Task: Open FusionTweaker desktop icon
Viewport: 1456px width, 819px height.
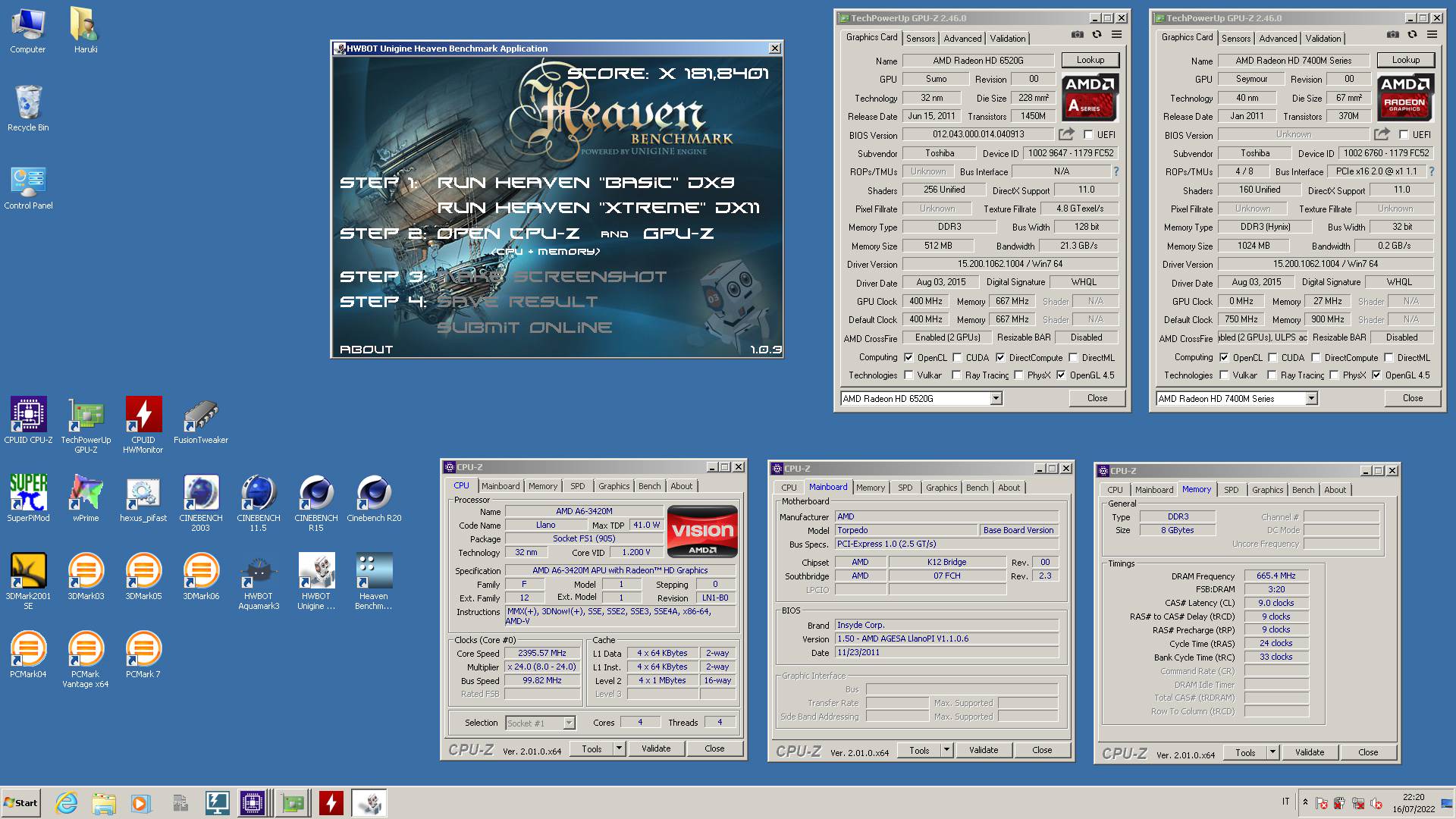Action: coord(201,421)
